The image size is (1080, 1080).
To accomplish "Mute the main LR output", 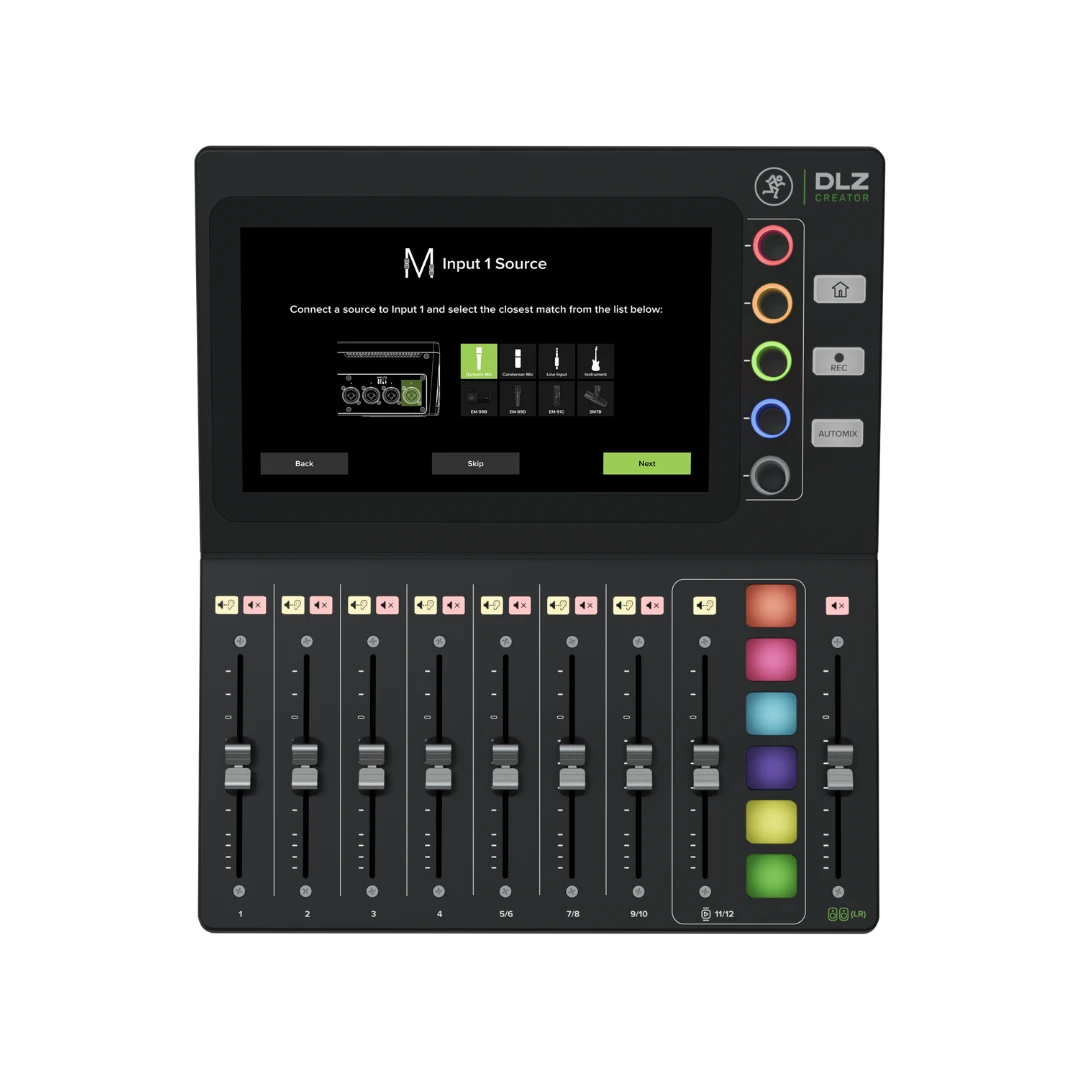I will 837,605.
